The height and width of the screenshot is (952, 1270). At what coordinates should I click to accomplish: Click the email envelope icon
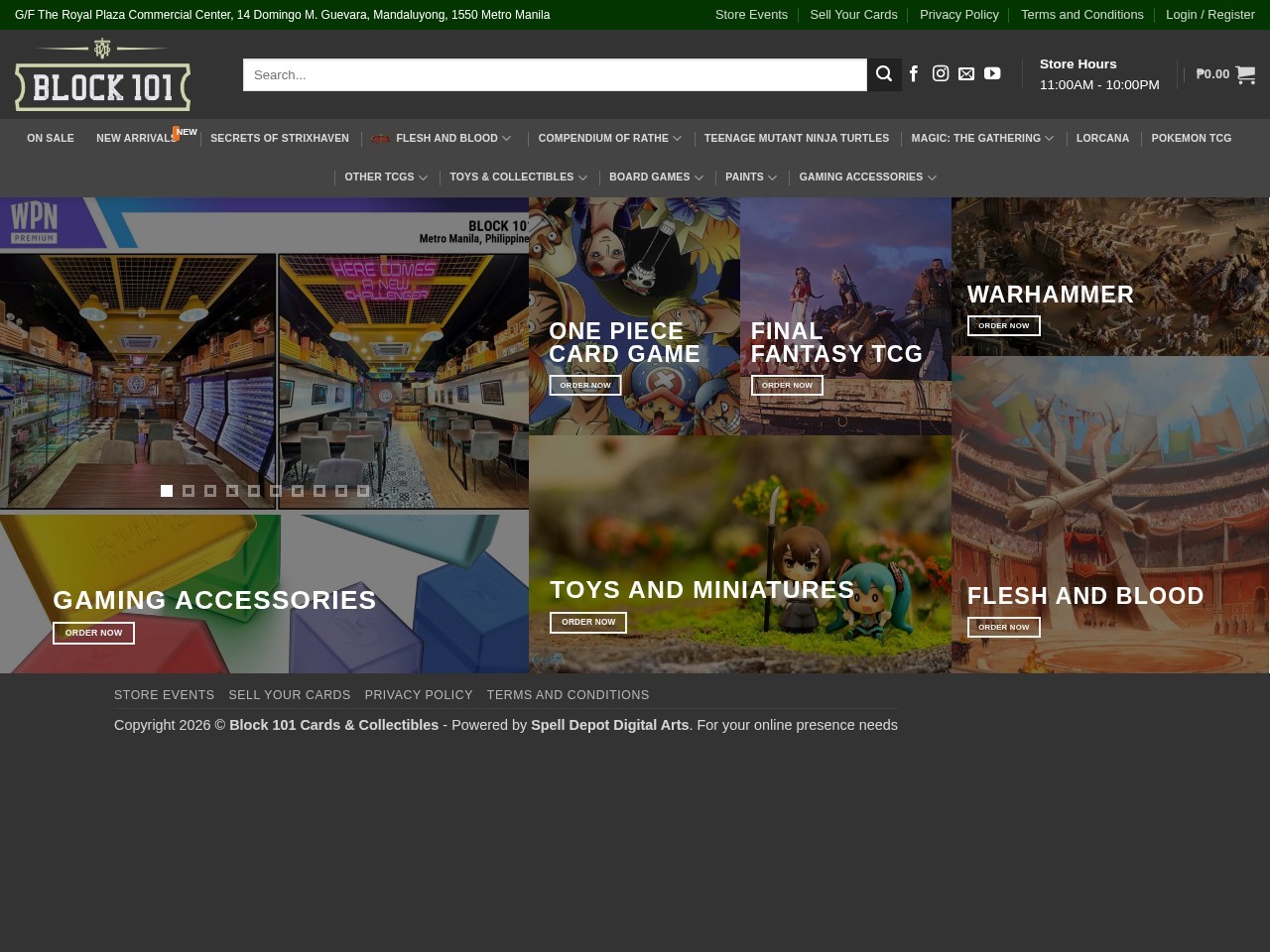966,73
